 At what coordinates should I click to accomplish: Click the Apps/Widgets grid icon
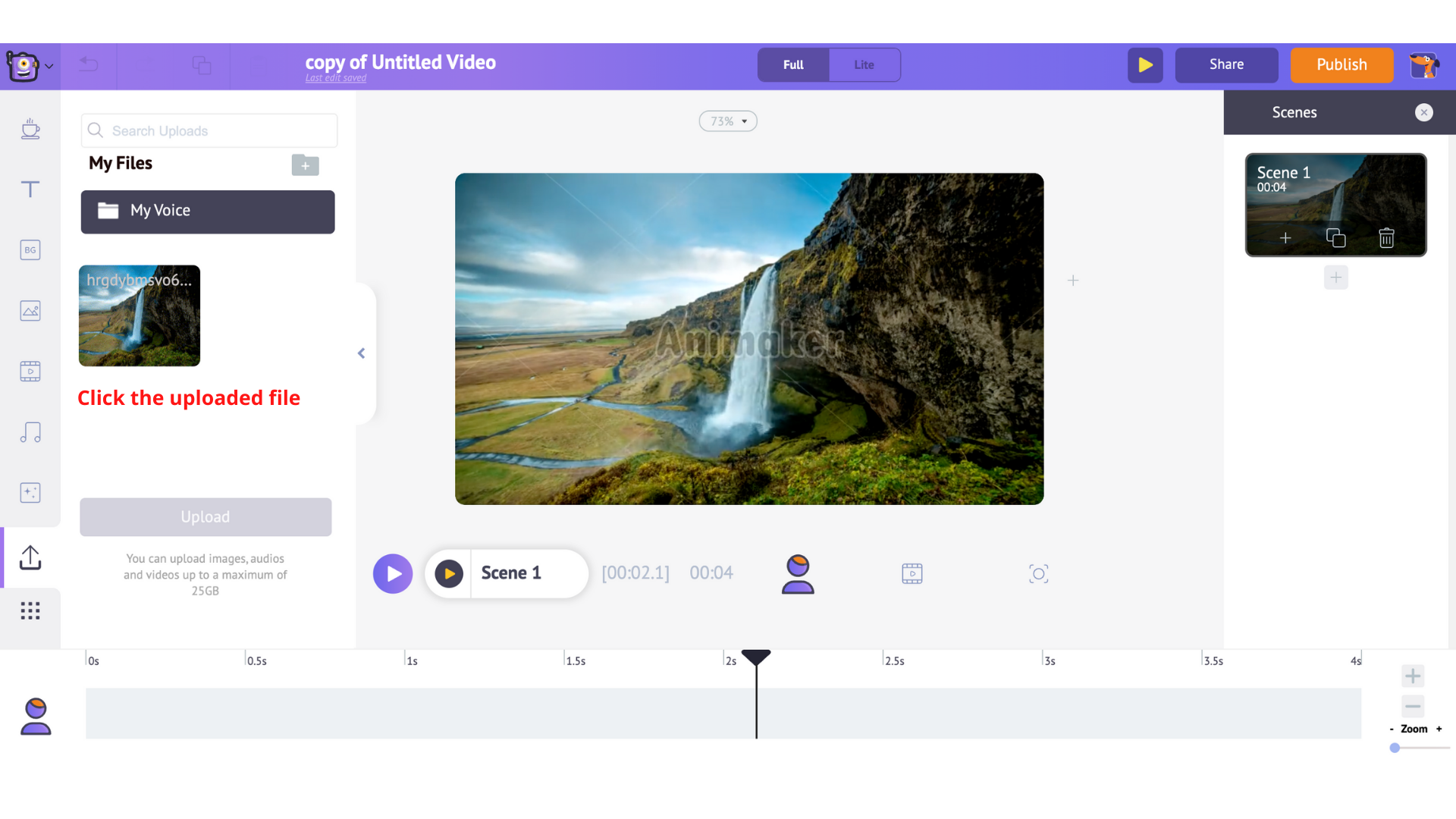pyautogui.click(x=30, y=612)
